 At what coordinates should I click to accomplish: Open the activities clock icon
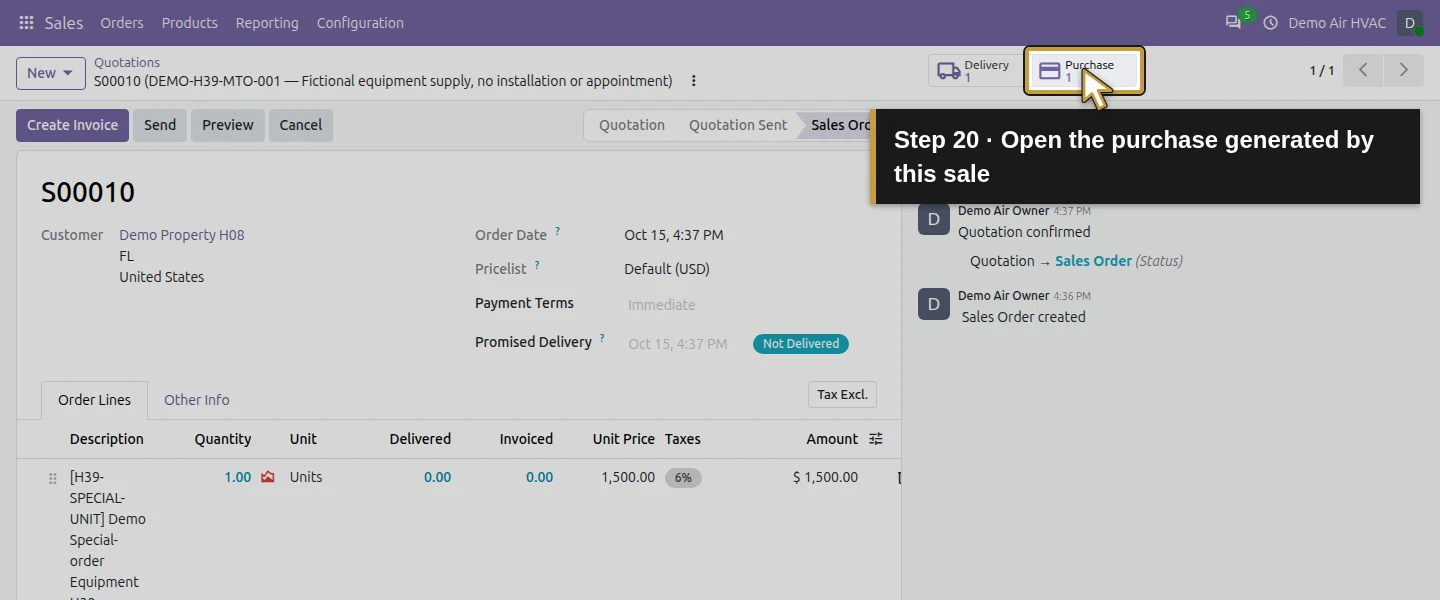tap(1271, 22)
